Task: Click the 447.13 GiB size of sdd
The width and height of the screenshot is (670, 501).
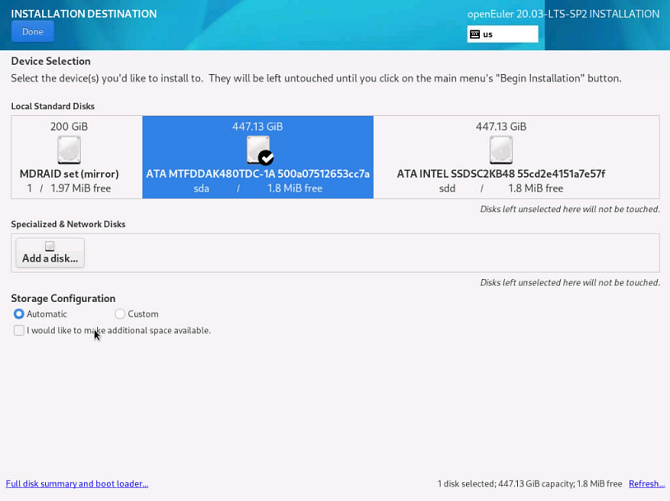Action: (x=501, y=127)
